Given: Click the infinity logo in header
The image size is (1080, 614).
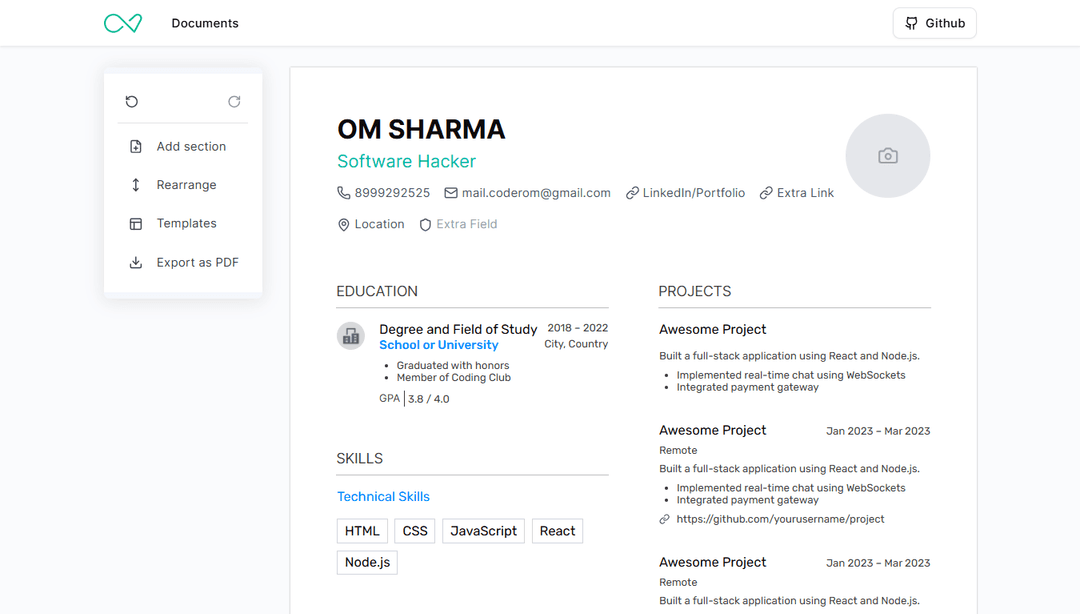Looking at the screenshot, I should point(123,23).
